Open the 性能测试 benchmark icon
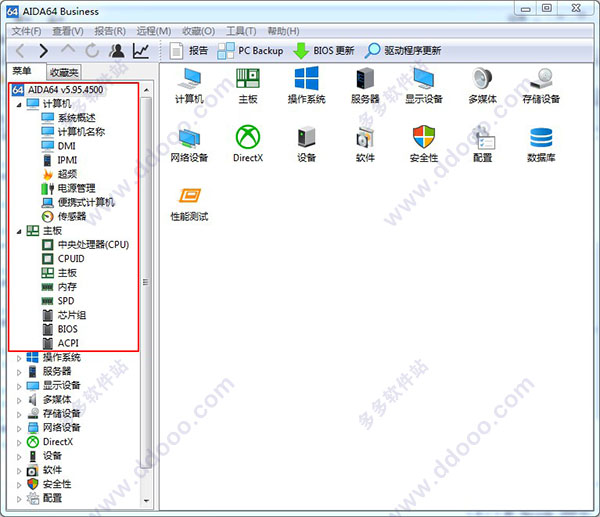600x517 pixels. coord(189,203)
